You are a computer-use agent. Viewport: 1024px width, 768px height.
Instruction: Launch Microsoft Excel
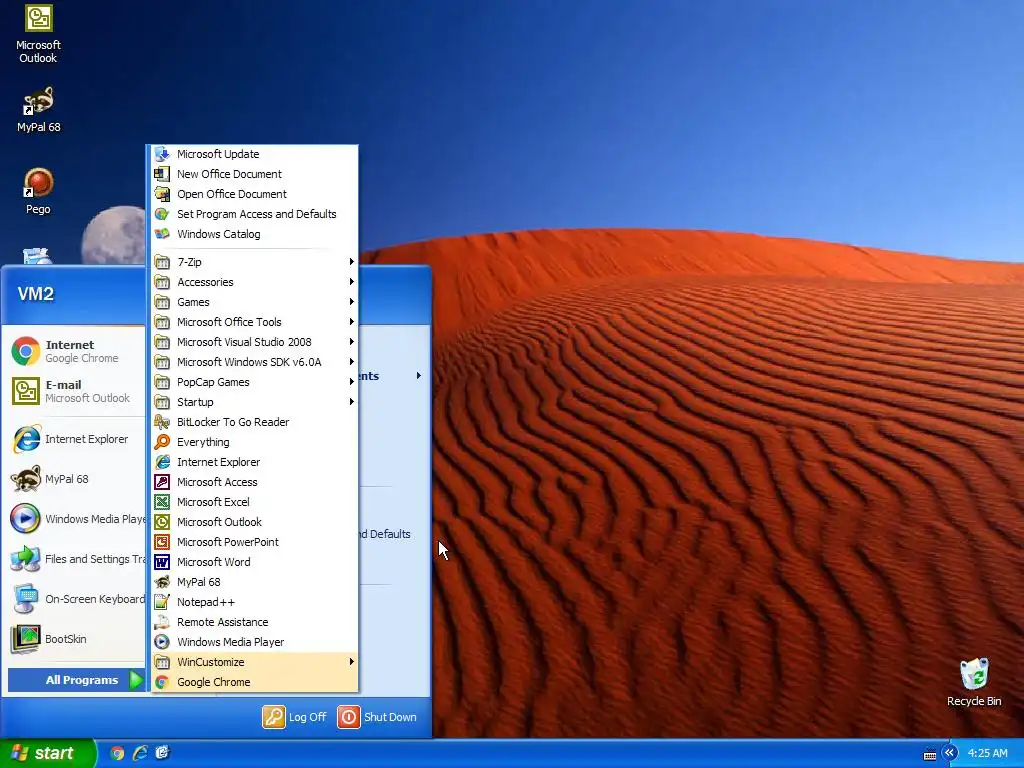255,502
